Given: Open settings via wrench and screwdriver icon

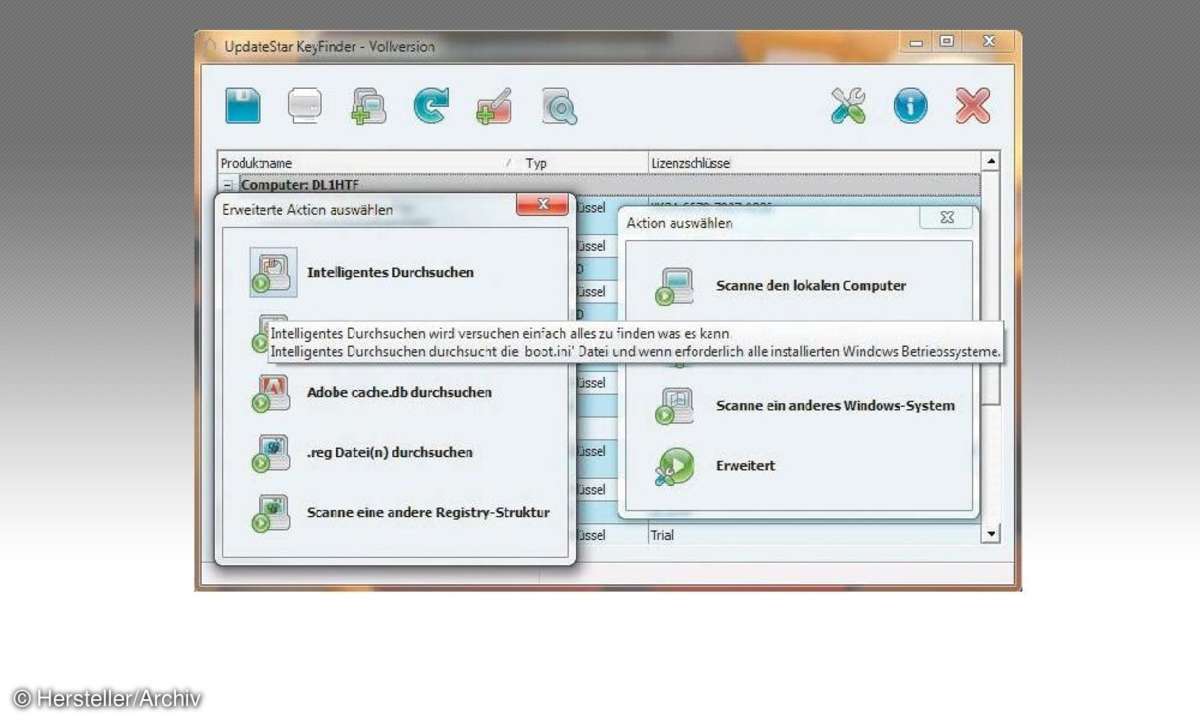Looking at the screenshot, I should coord(848,105).
